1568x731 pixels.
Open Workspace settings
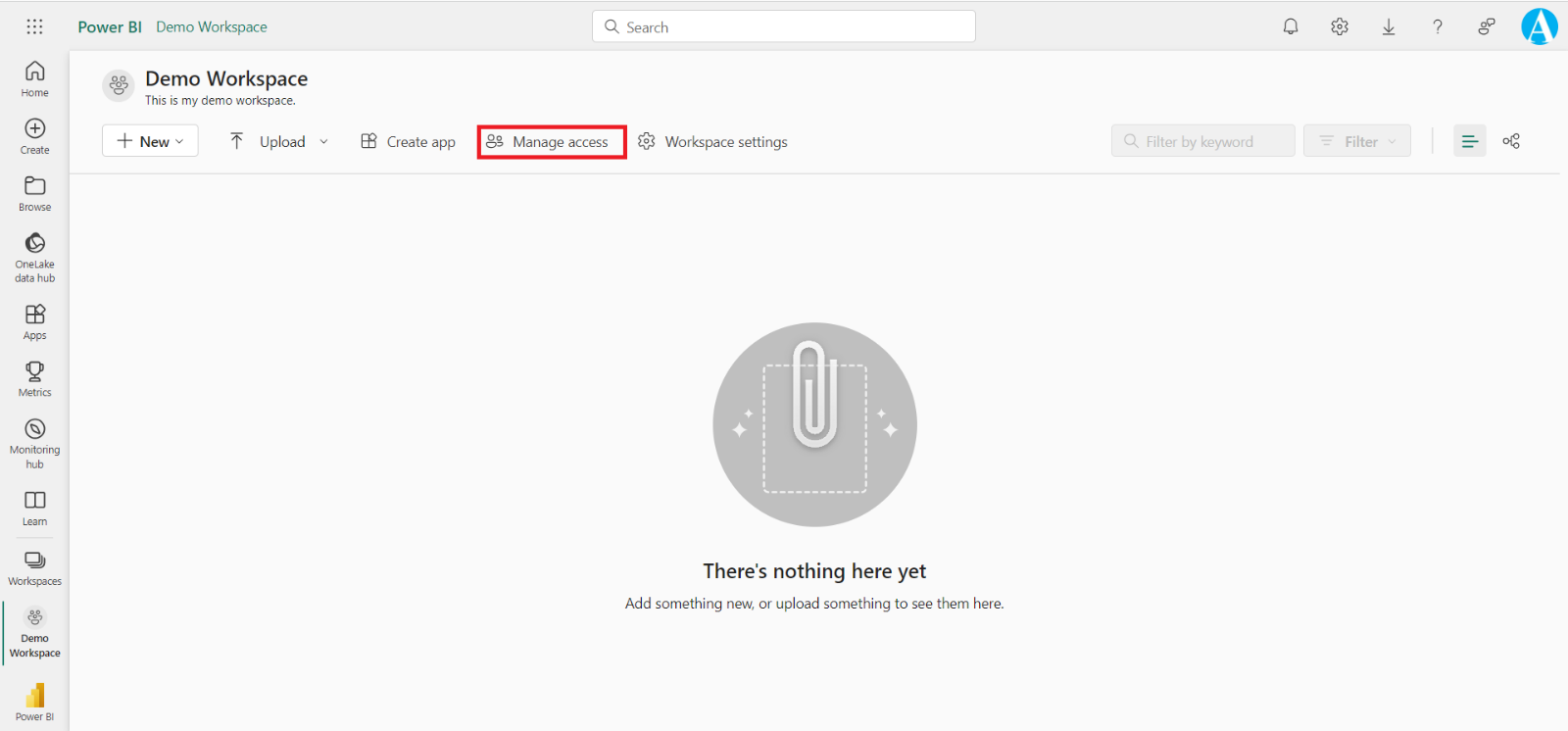click(x=712, y=141)
